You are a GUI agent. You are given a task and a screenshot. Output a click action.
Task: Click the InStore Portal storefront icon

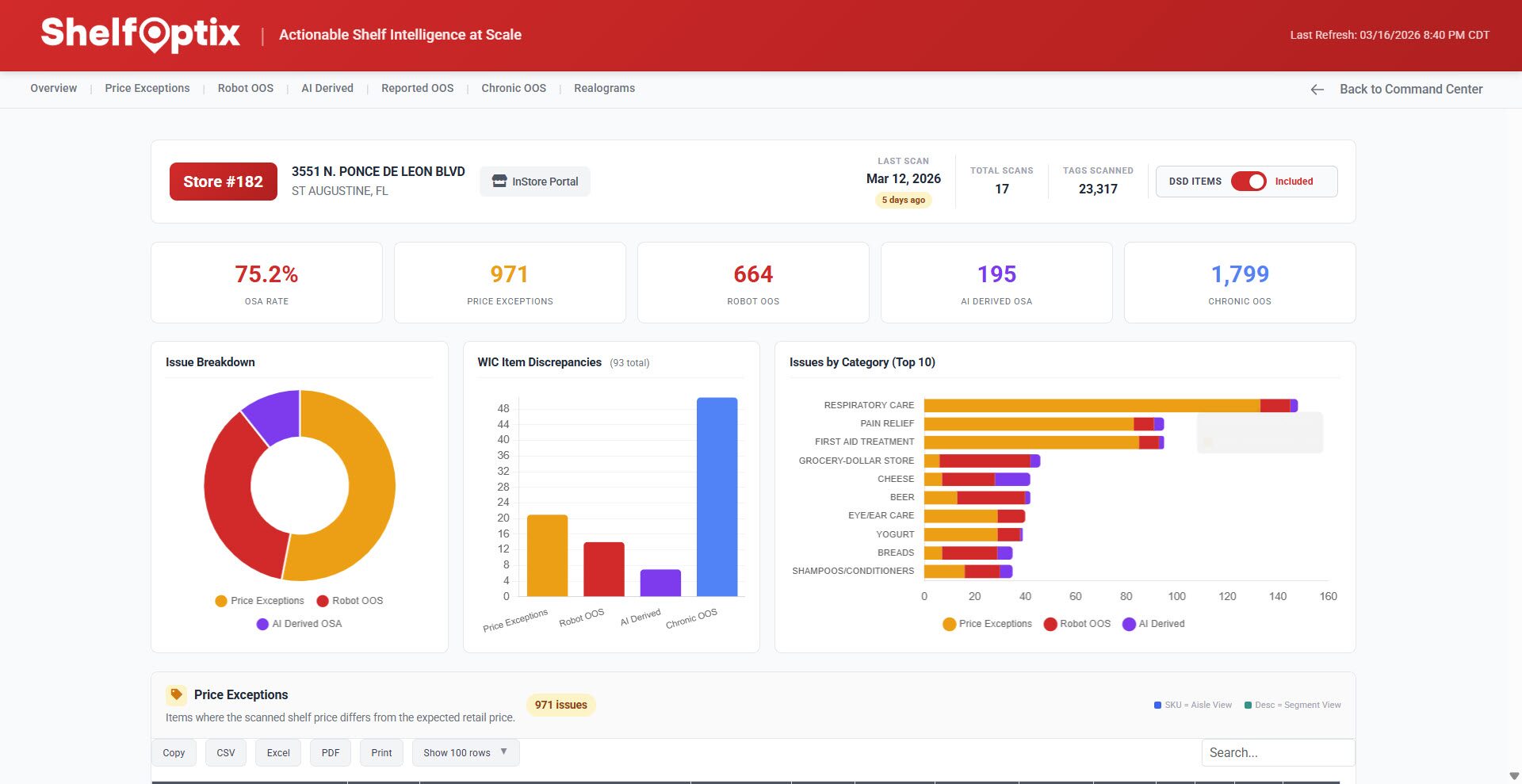499,182
